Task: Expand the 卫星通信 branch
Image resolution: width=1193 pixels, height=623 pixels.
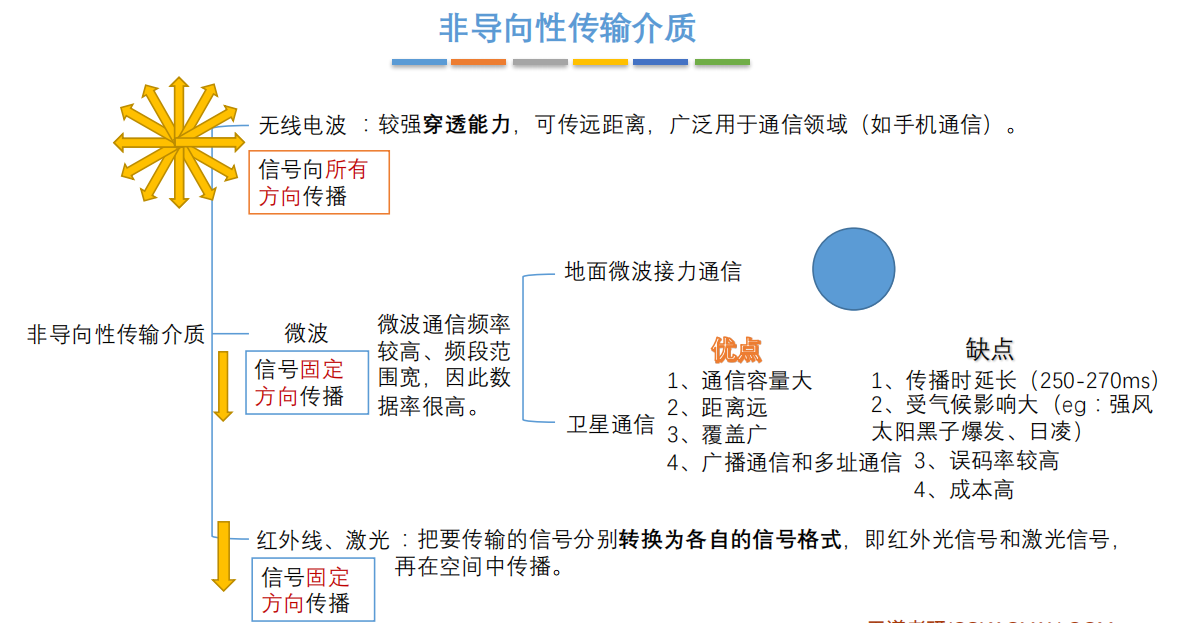Action: (x=611, y=425)
